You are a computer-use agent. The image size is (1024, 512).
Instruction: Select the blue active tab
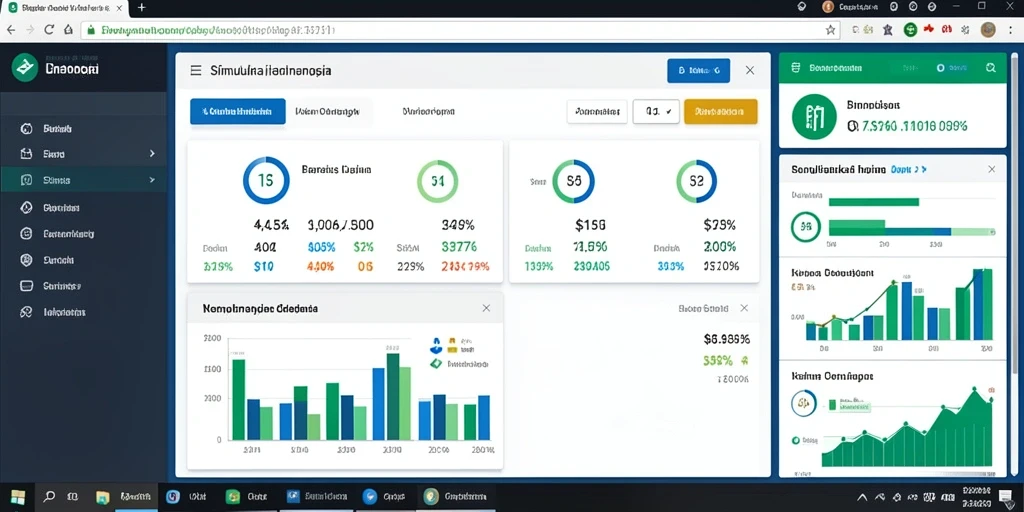(x=238, y=112)
